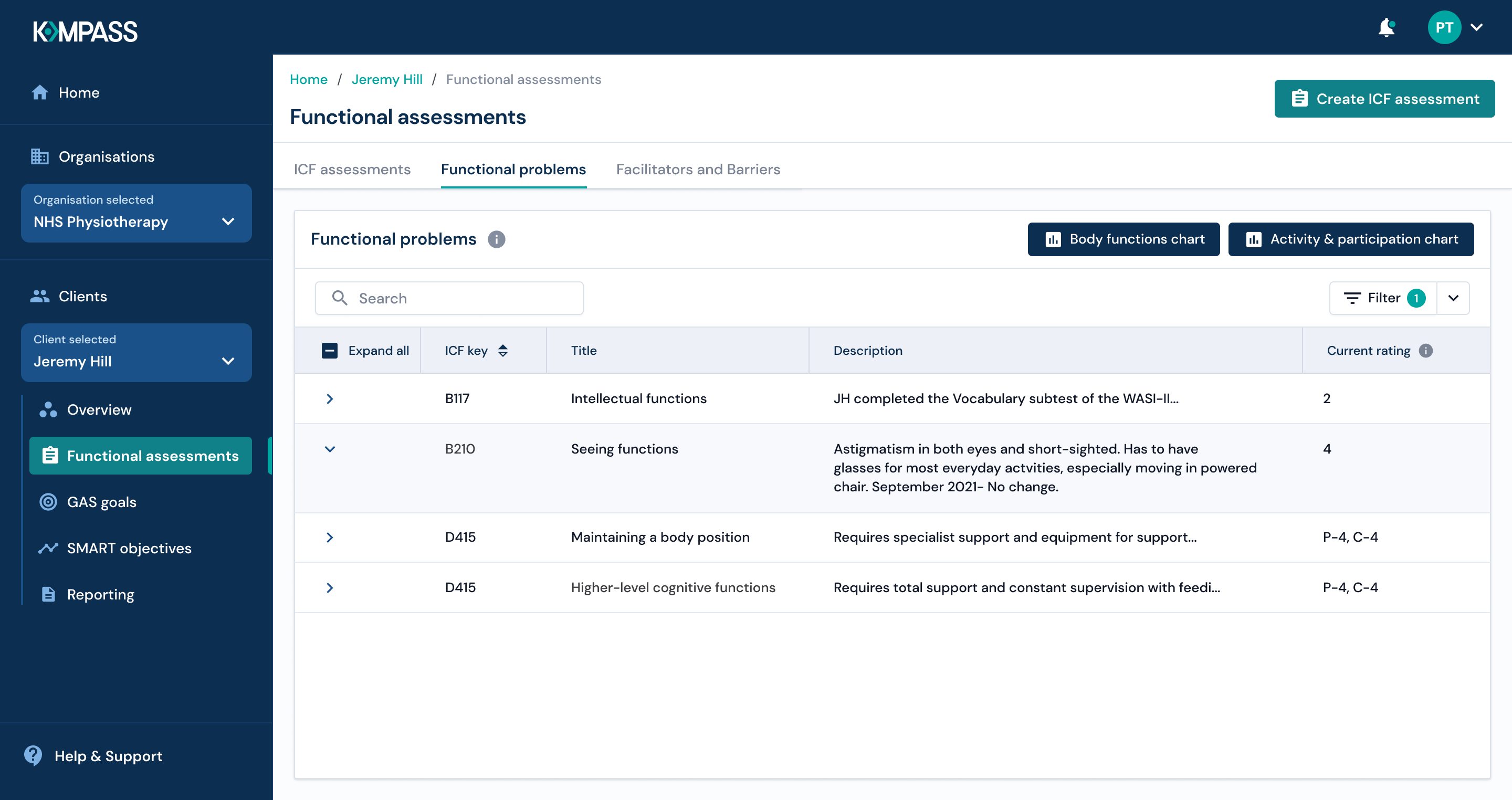1512x800 pixels.
Task: Click the WASI-II description text
Action: pyautogui.click(x=1006, y=398)
